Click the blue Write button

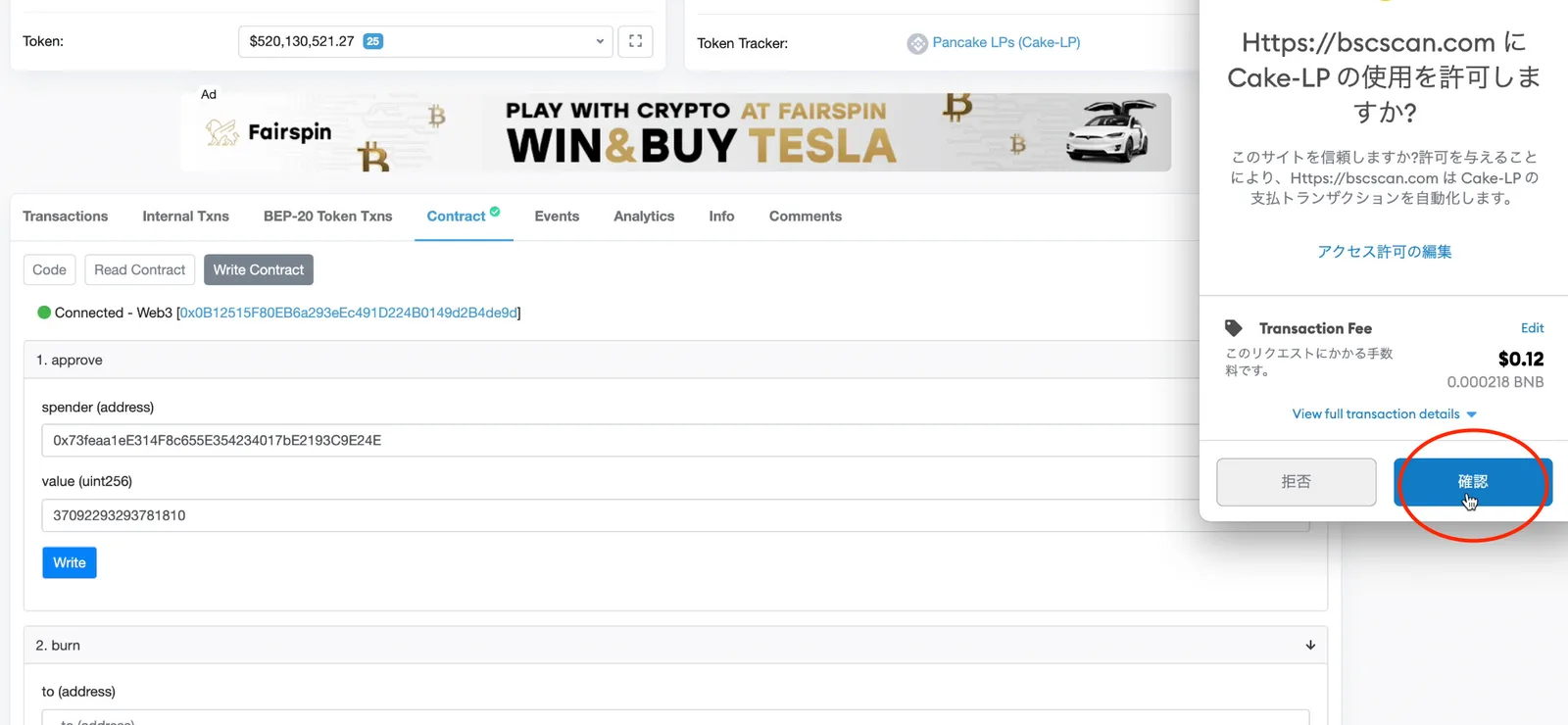[x=70, y=562]
